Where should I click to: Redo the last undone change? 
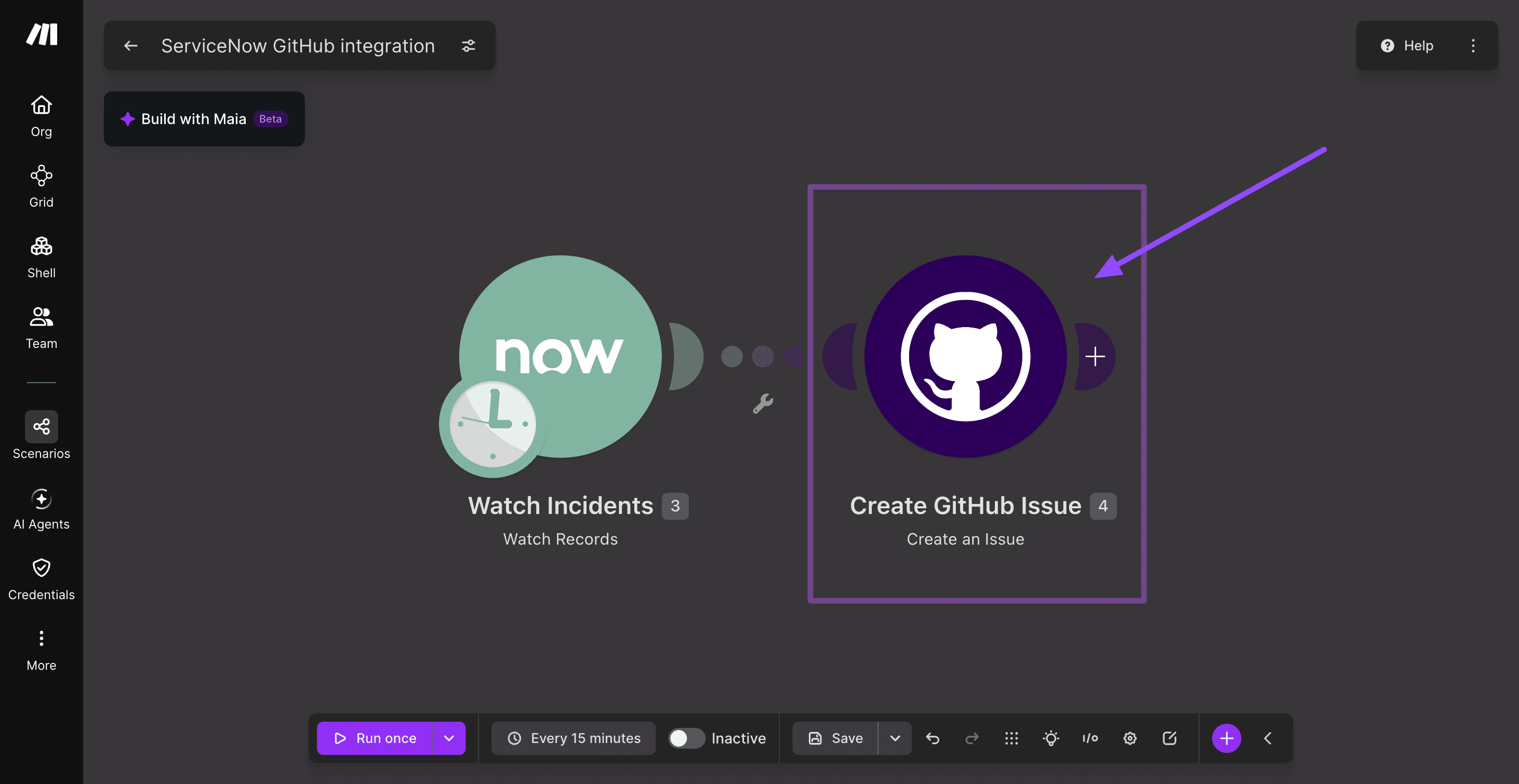coord(972,738)
